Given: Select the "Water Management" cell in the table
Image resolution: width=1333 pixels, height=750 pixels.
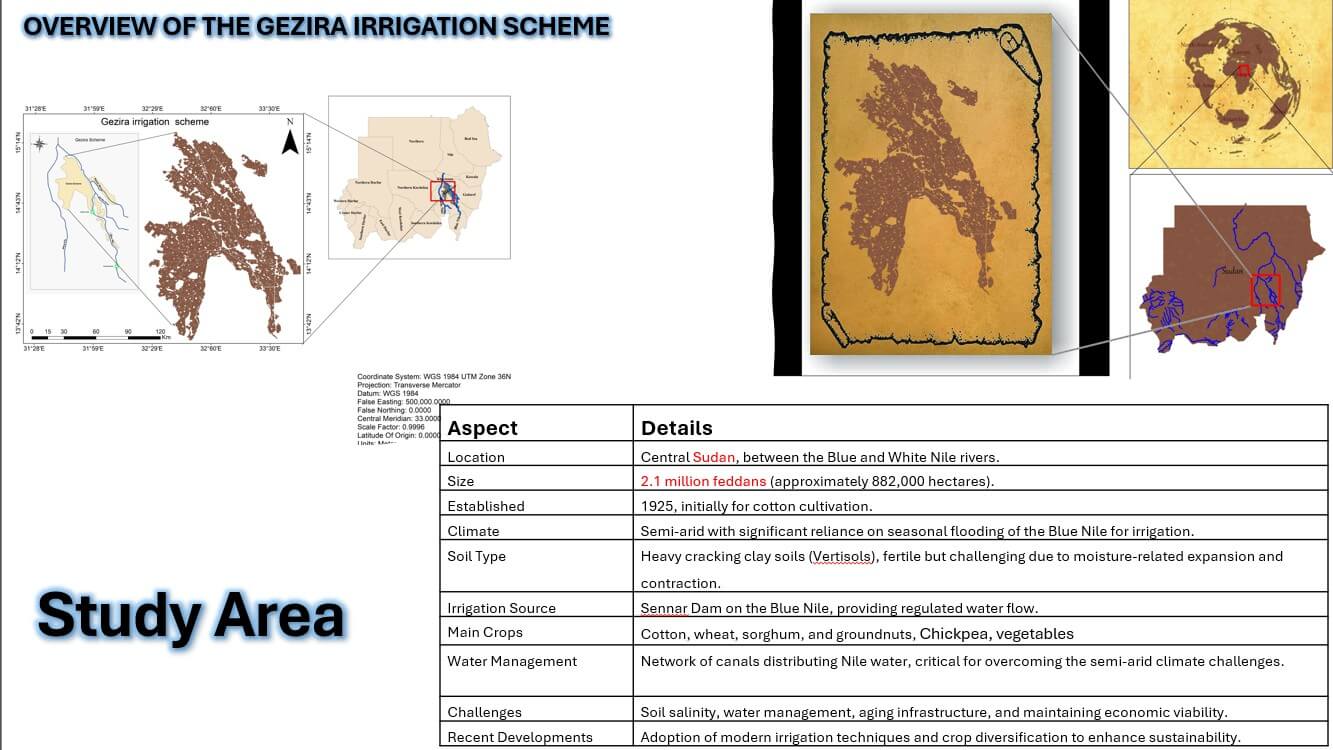Looking at the screenshot, I should [536, 671].
